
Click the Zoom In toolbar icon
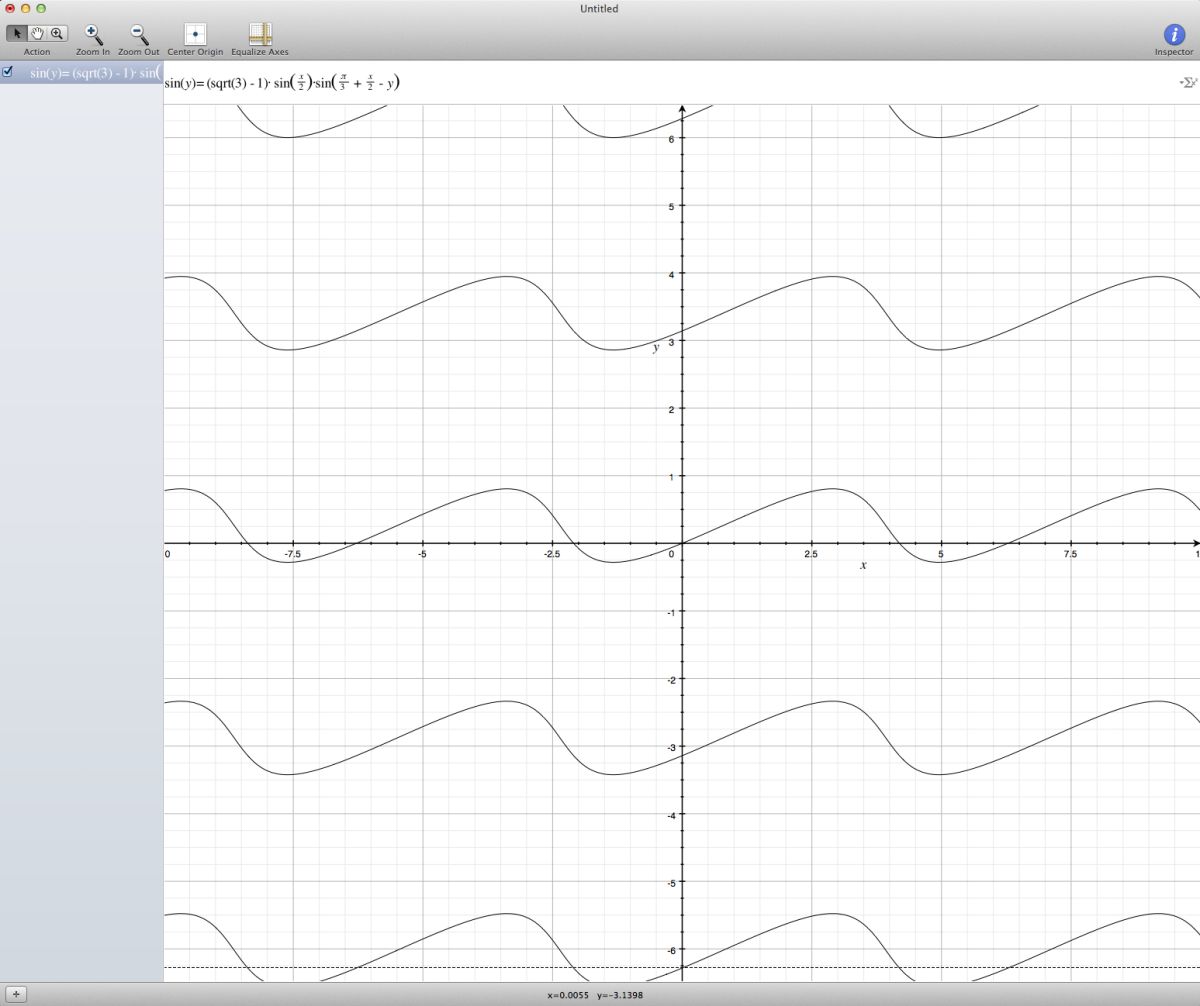pyautogui.click(x=93, y=34)
